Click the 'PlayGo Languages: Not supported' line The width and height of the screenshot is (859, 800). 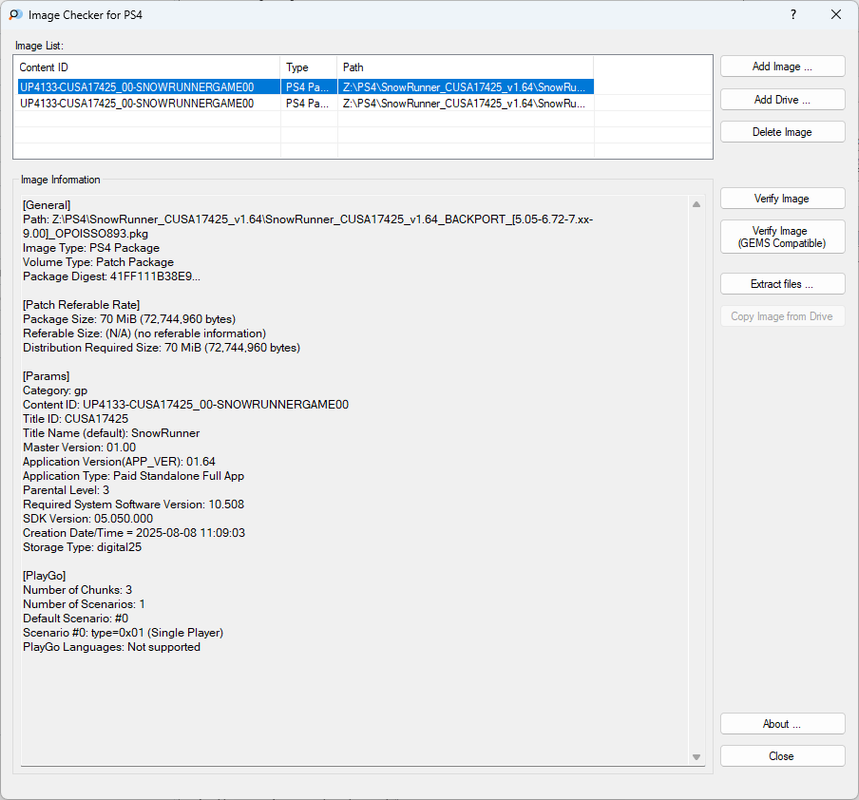point(112,647)
